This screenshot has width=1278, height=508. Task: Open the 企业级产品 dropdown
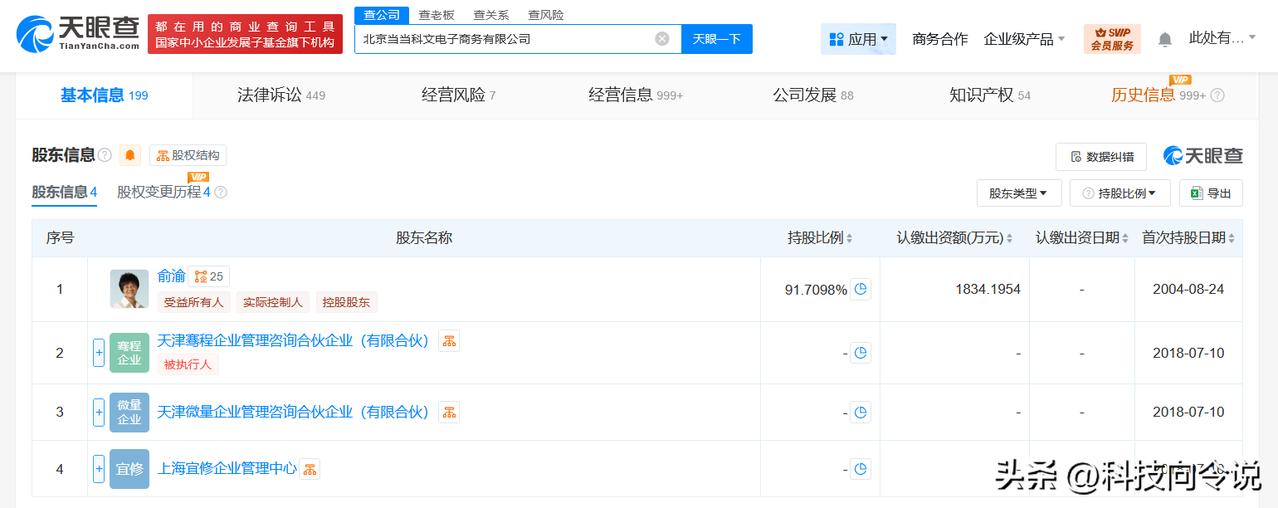[1025, 39]
